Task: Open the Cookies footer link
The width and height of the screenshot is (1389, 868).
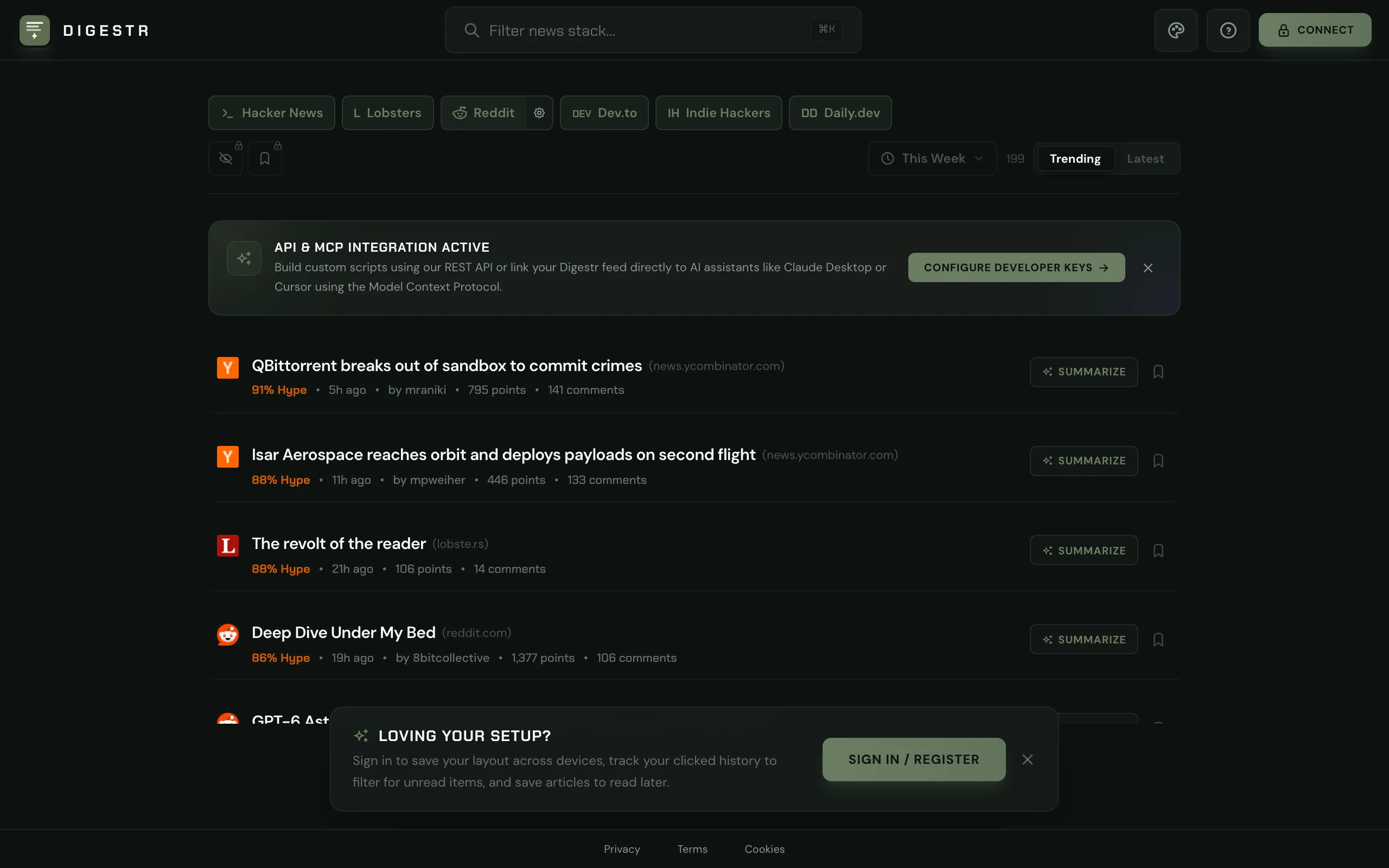Action: point(764,849)
